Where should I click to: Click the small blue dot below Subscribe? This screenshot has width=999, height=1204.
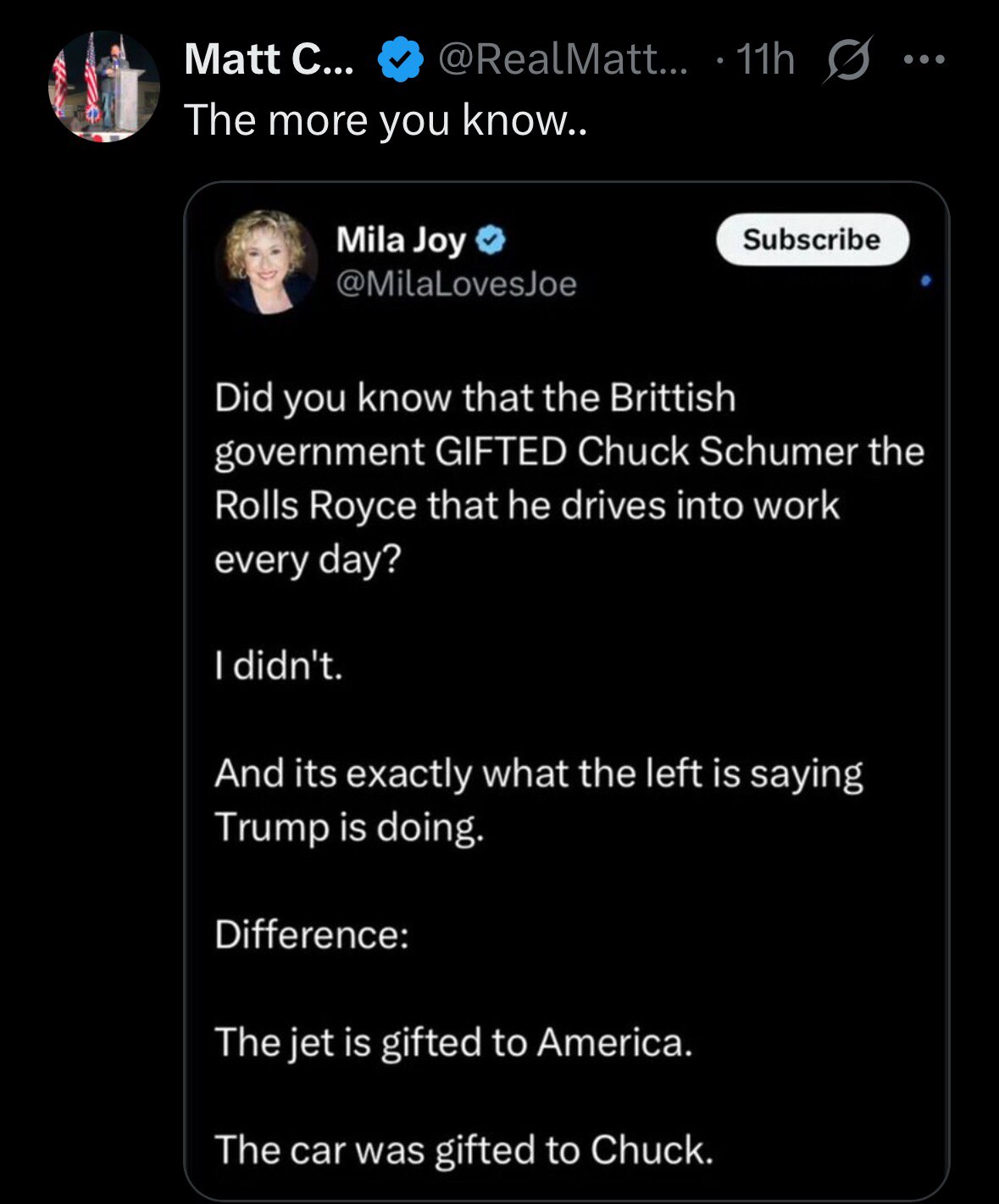(925, 280)
